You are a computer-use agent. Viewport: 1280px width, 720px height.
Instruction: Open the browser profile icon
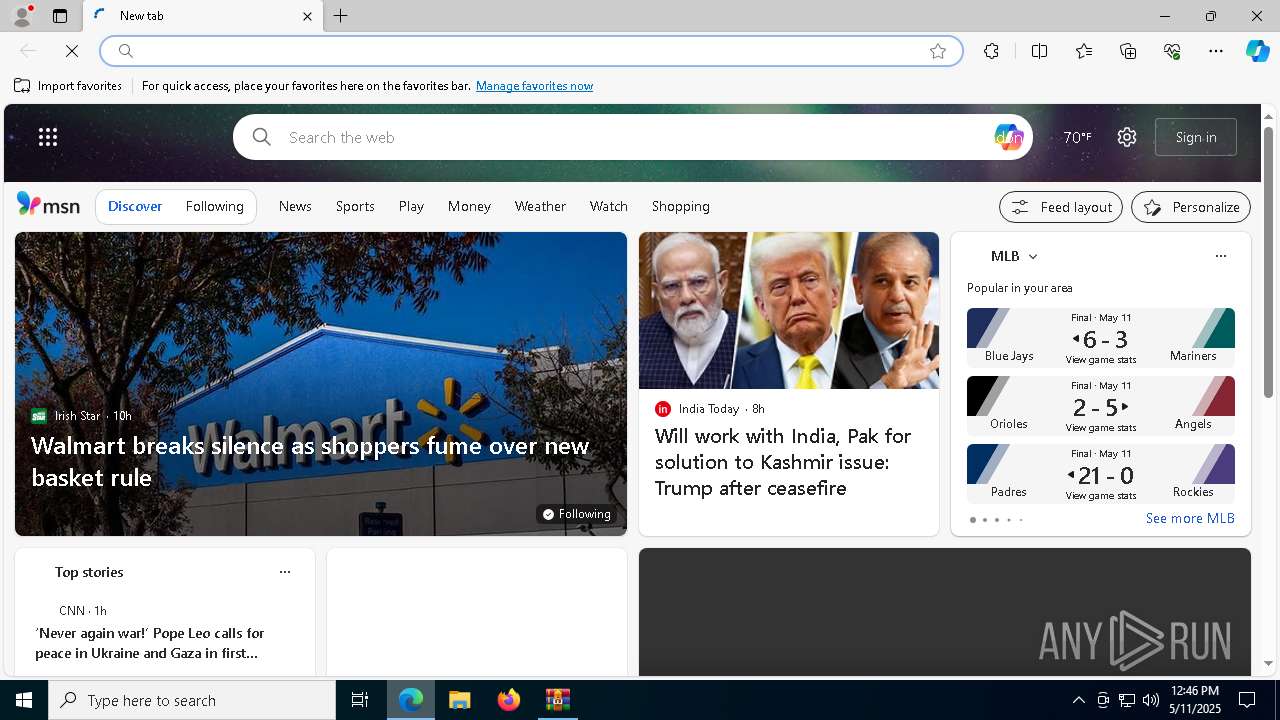21,16
